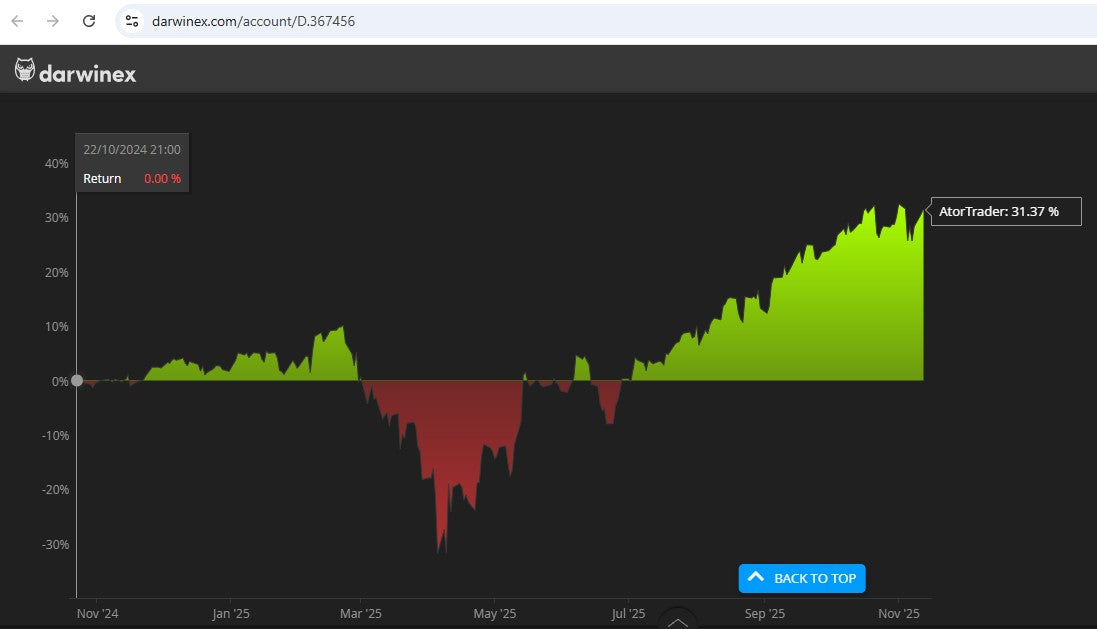The width and height of the screenshot is (1097, 629).
Task: Click the Darwinex owl logo
Action: coord(25,71)
